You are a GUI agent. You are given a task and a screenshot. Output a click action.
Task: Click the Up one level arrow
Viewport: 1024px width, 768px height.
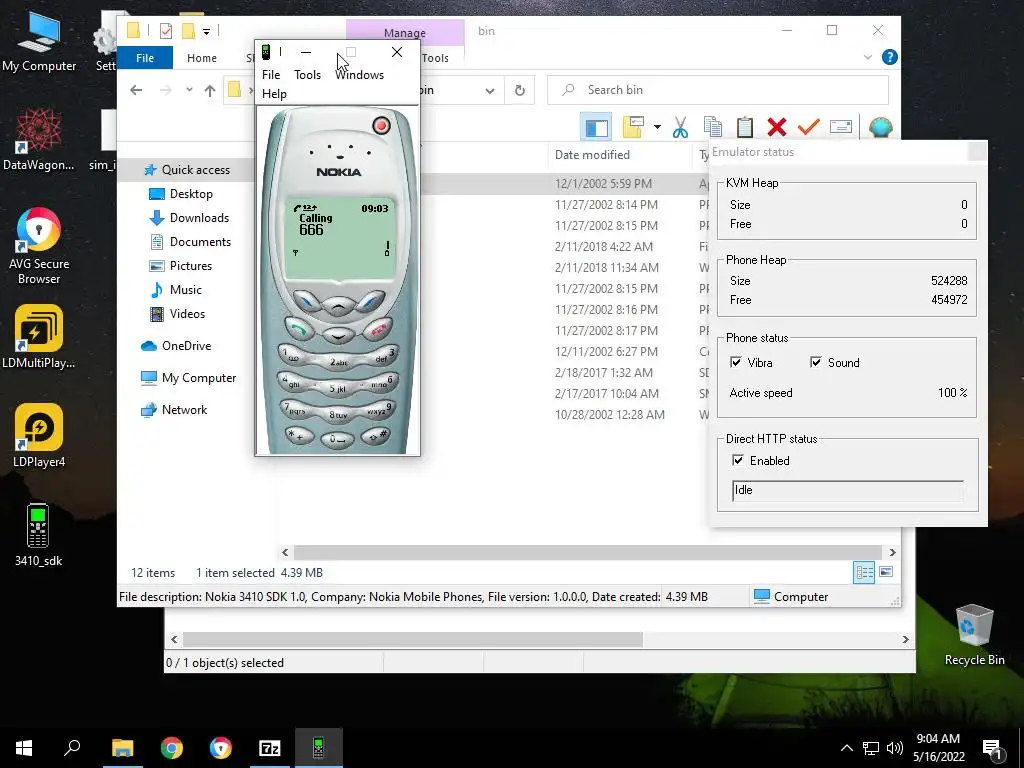[210, 90]
